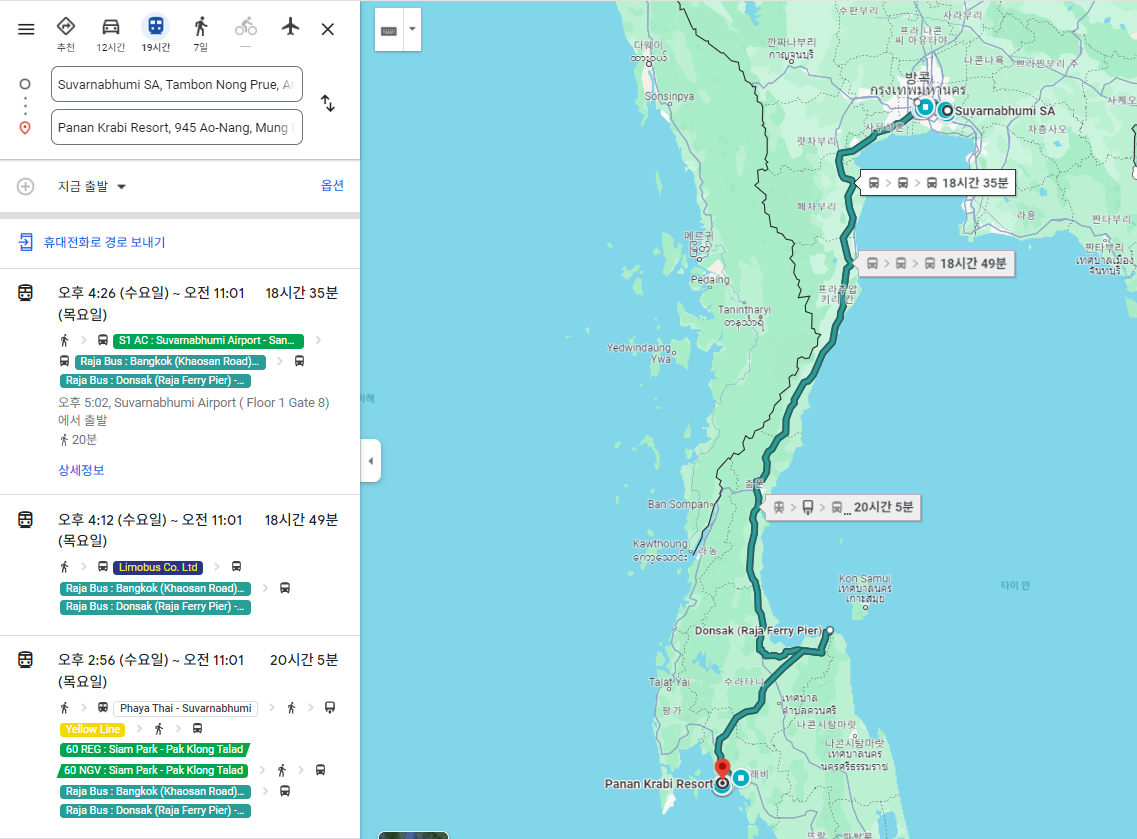Click the Kawthoung map label
Viewport: 1137px width, 839px height.
click(660, 551)
